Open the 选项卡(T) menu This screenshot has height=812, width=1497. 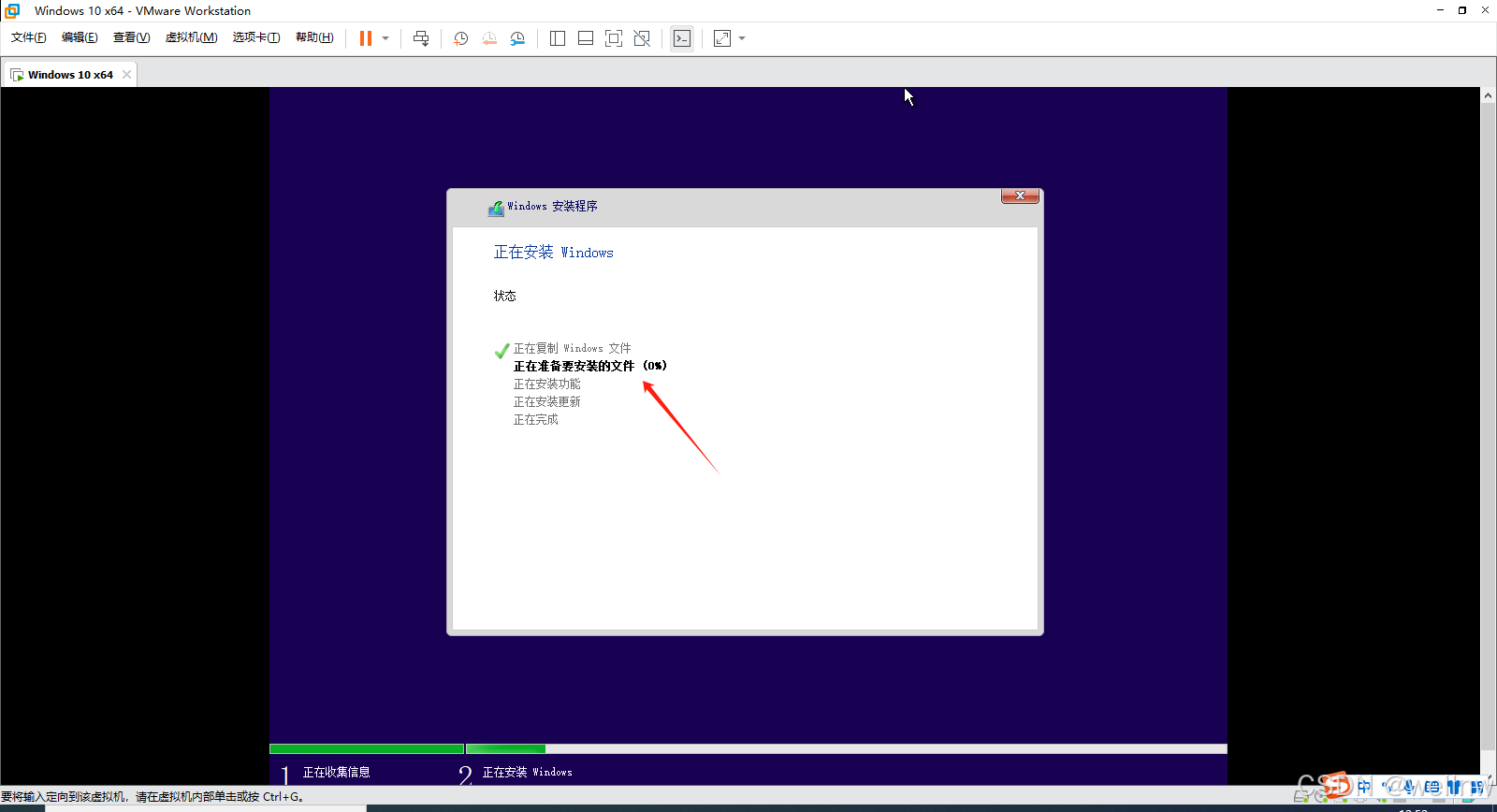(256, 37)
